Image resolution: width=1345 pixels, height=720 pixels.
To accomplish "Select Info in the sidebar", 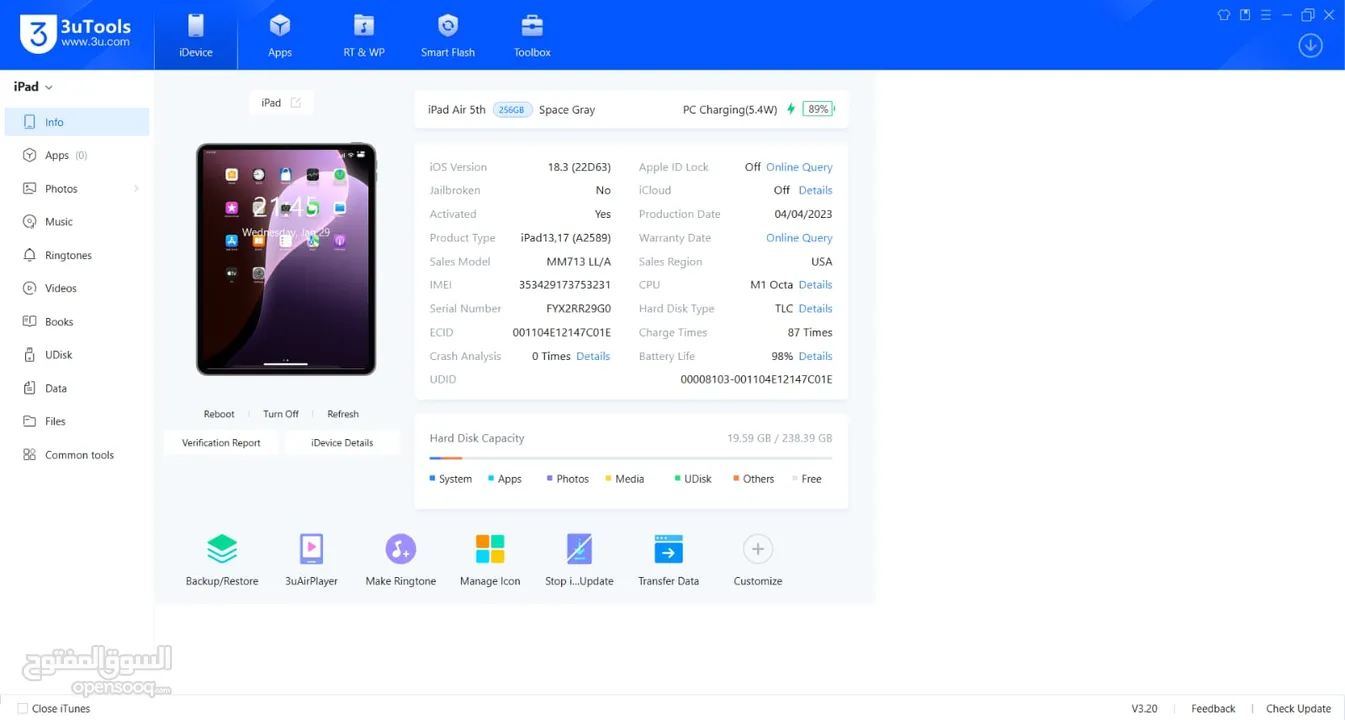I will point(77,122).
